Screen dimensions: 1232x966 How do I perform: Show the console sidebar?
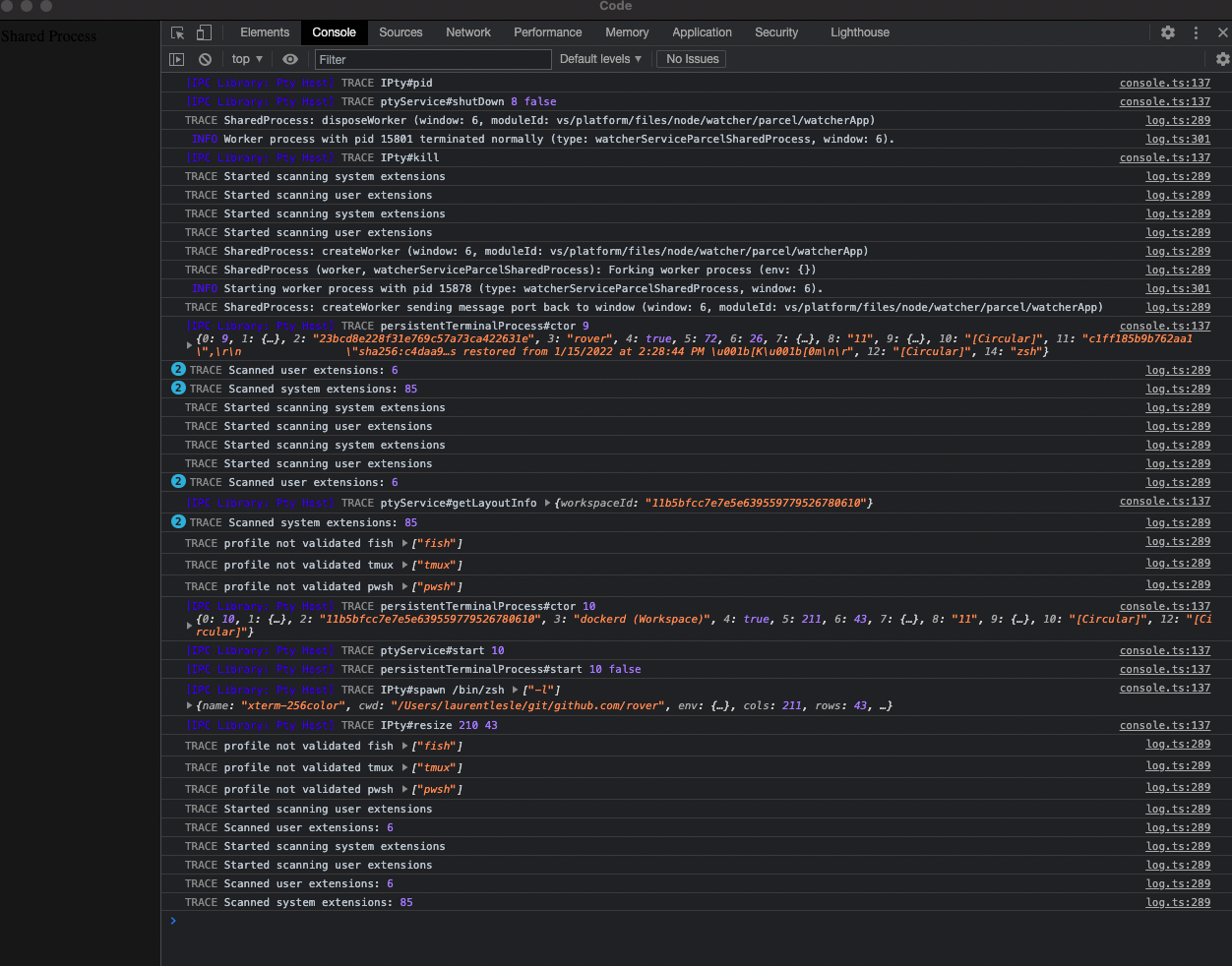pos(176,59)
